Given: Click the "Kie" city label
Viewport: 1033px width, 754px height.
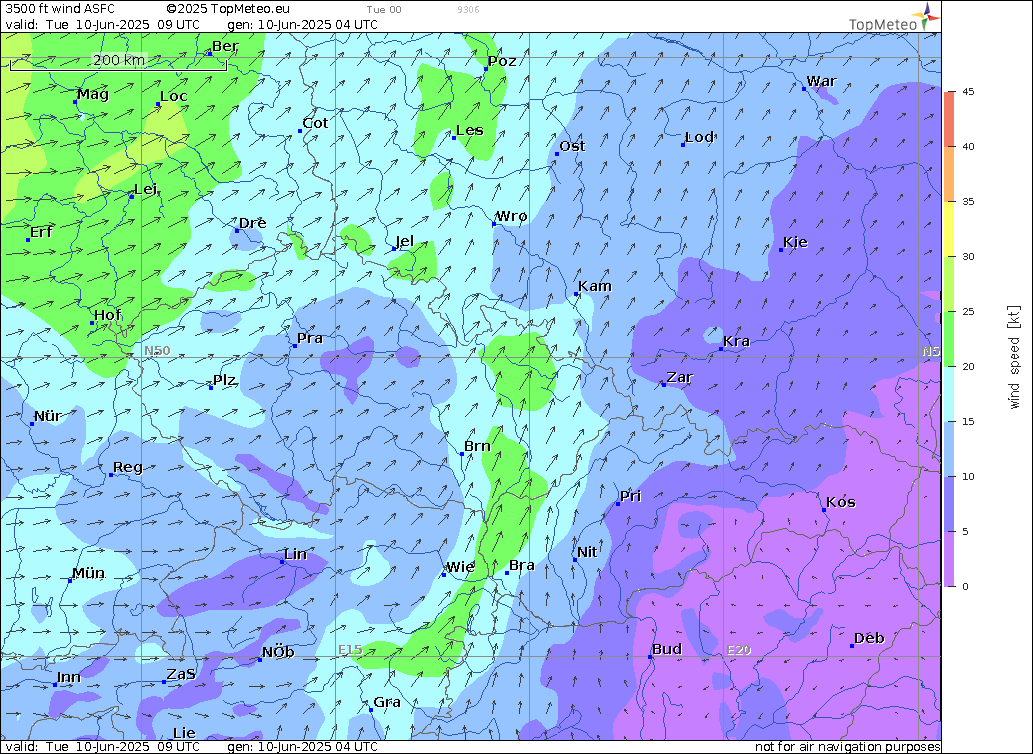Looking at the screenshot, I should pyautogui.click(x=795, y=242).
